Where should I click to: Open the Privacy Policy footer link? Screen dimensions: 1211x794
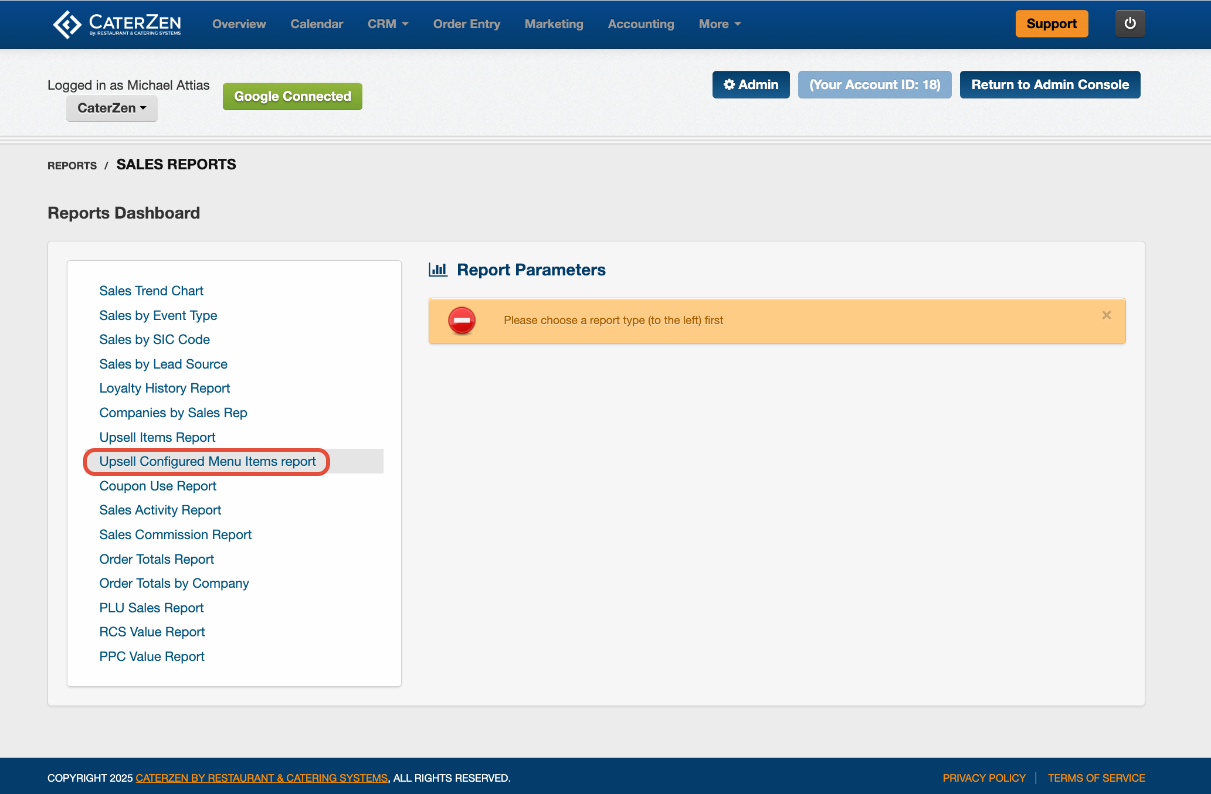984,778
